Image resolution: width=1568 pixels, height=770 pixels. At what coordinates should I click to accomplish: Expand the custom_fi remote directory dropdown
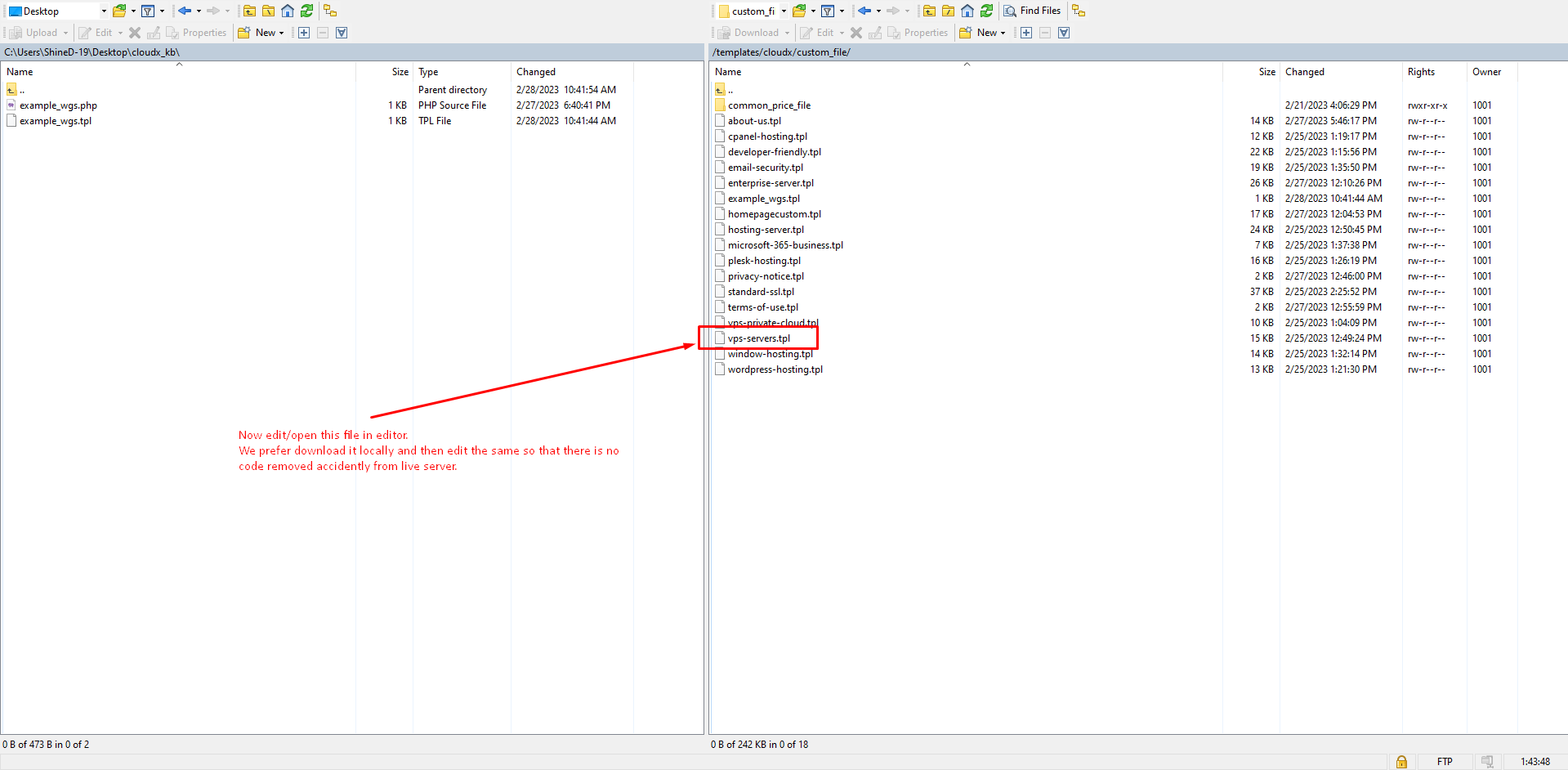(x=784, y=11)
